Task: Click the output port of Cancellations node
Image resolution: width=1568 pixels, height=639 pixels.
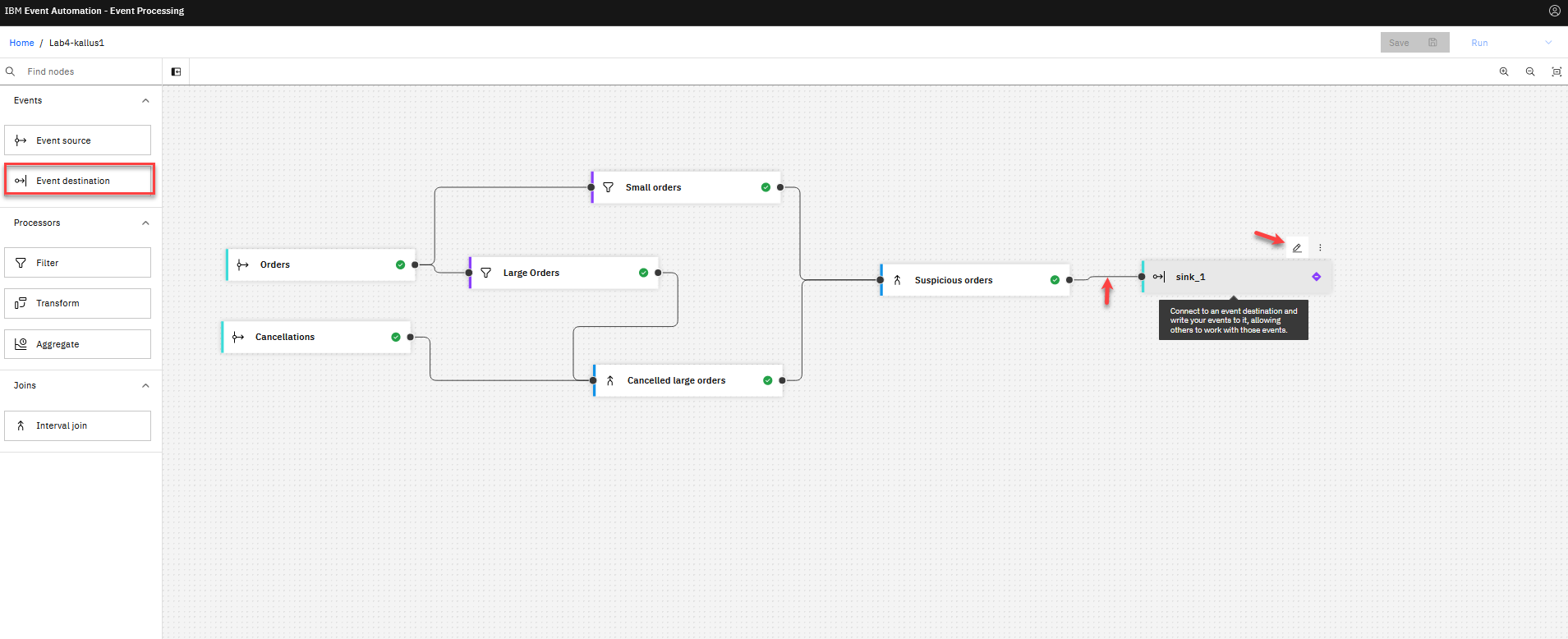Action: tap(411, 337)
